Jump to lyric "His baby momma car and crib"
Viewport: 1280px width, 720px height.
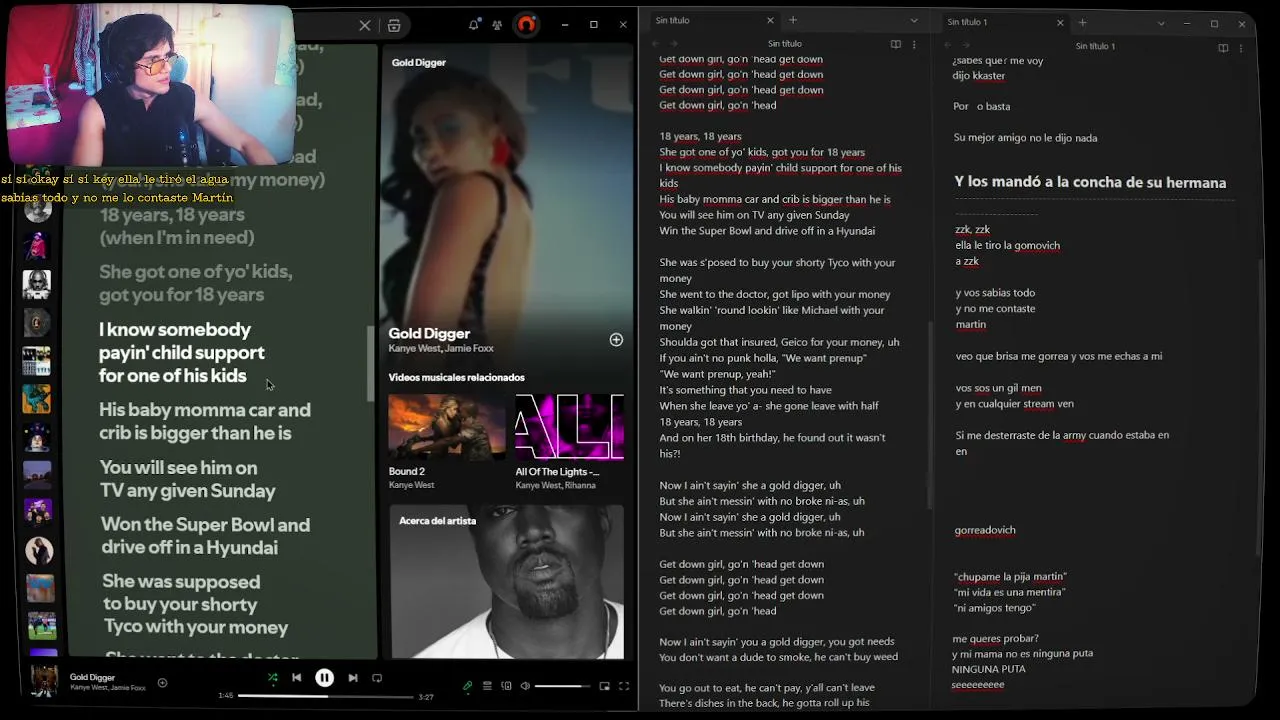click(x=205, y=421)
